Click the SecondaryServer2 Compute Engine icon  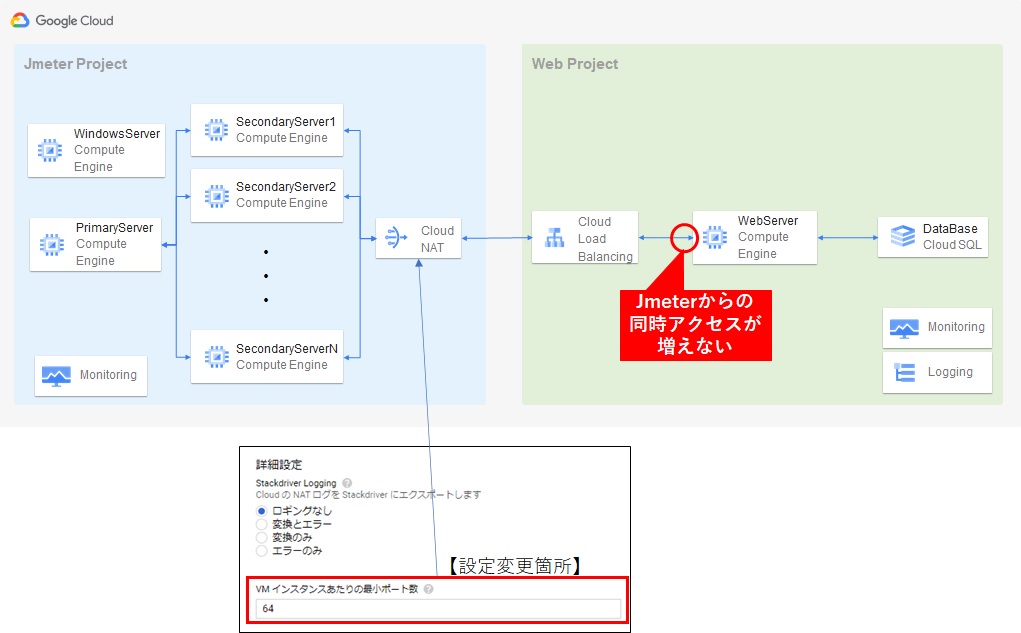[x=216, y=195]
